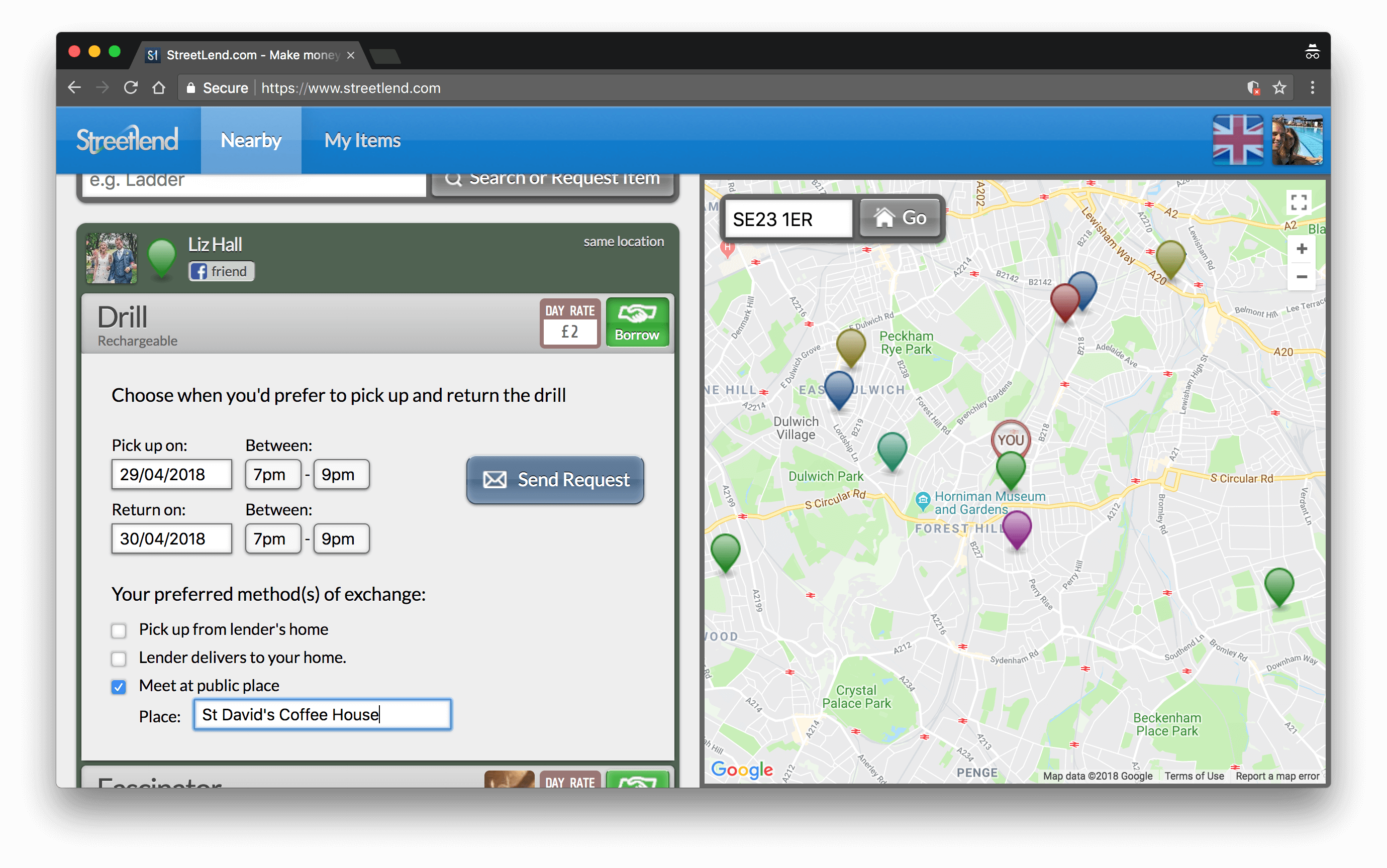The width and height of the screenshot is (1387, 868).
Task: Open the browser three-dot menu
Action: [1312, 87]
